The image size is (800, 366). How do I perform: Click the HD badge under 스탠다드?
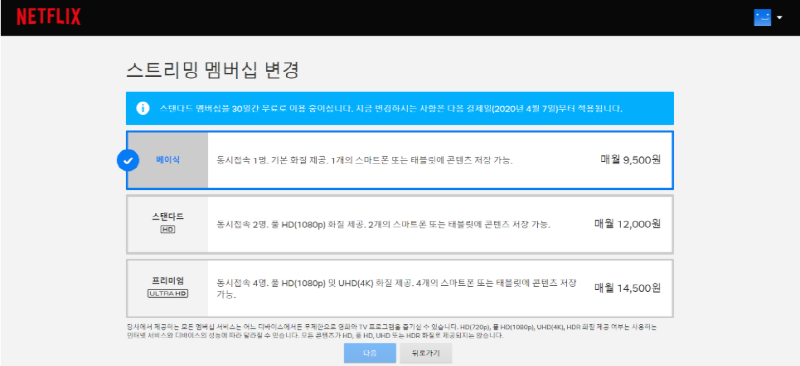(167, 230)
